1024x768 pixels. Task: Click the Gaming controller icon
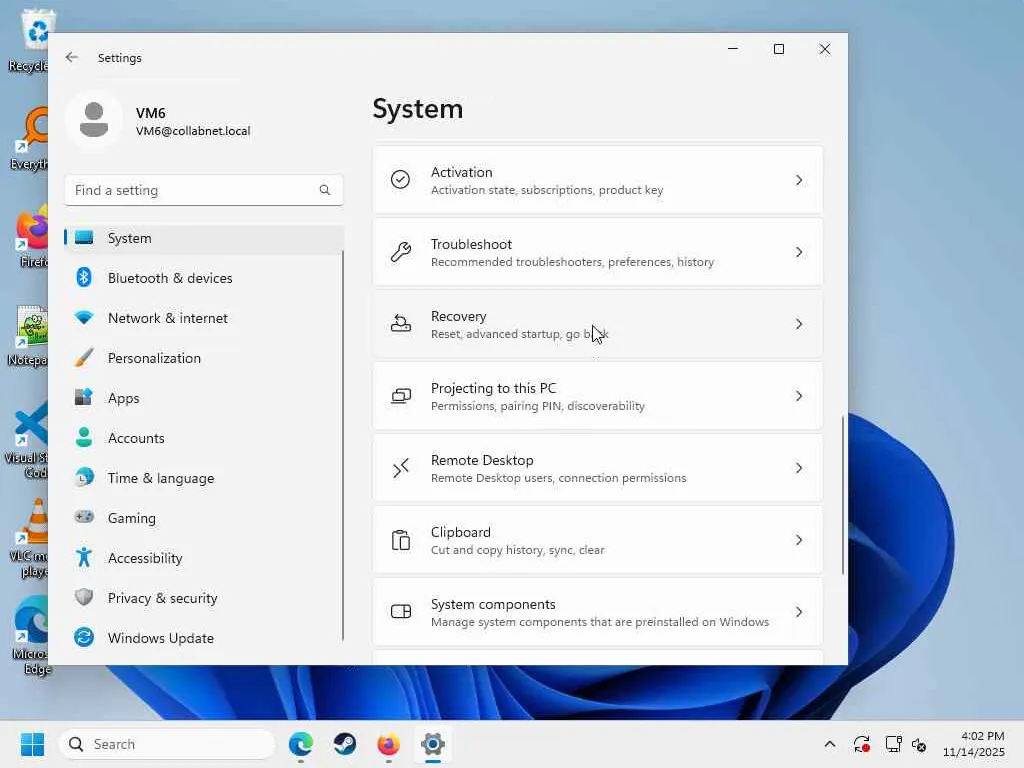[84, 517]
